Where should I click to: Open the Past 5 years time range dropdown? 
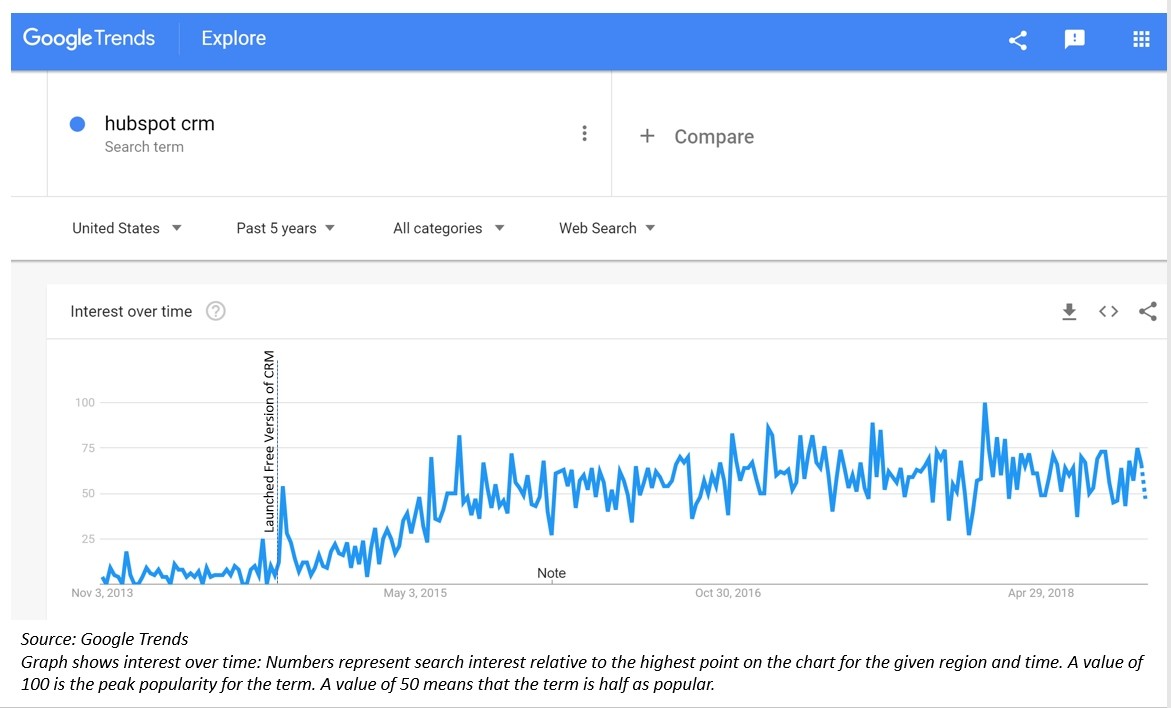pos(285,228)
